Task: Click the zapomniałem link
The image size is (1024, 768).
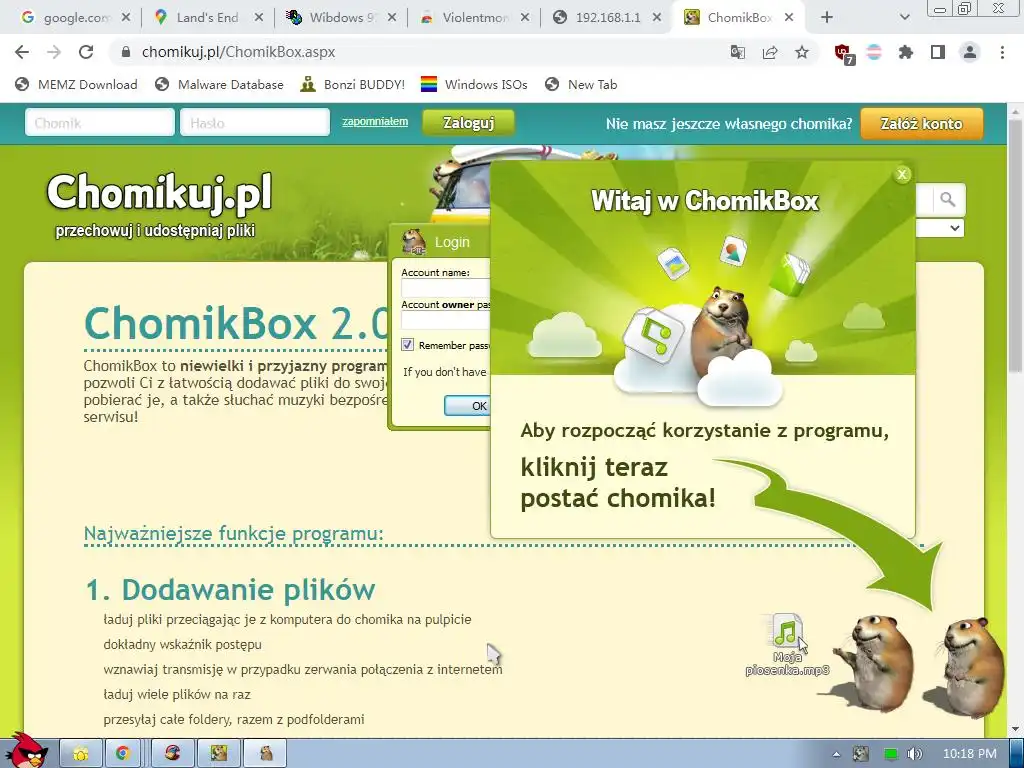Action: coord(375,121)
